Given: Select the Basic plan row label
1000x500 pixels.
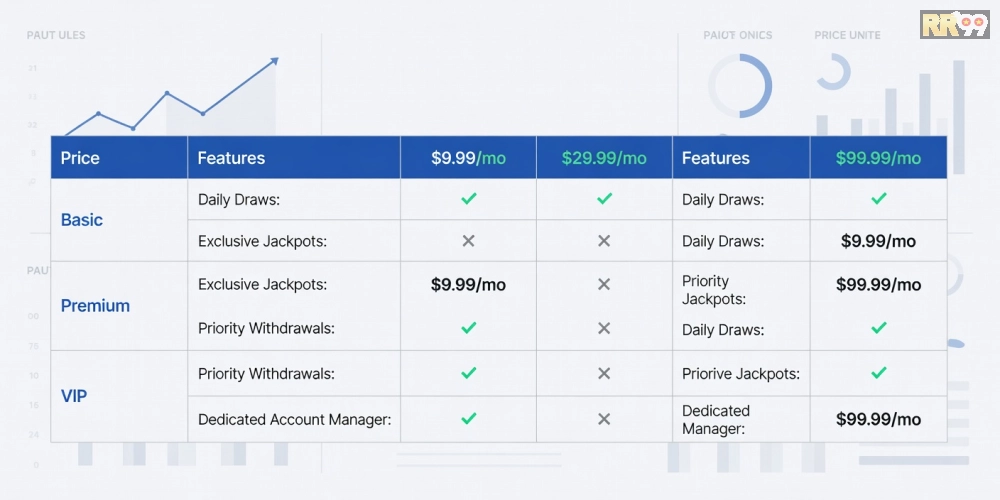Looking at the screenshot, I should [x=82, y=220].
